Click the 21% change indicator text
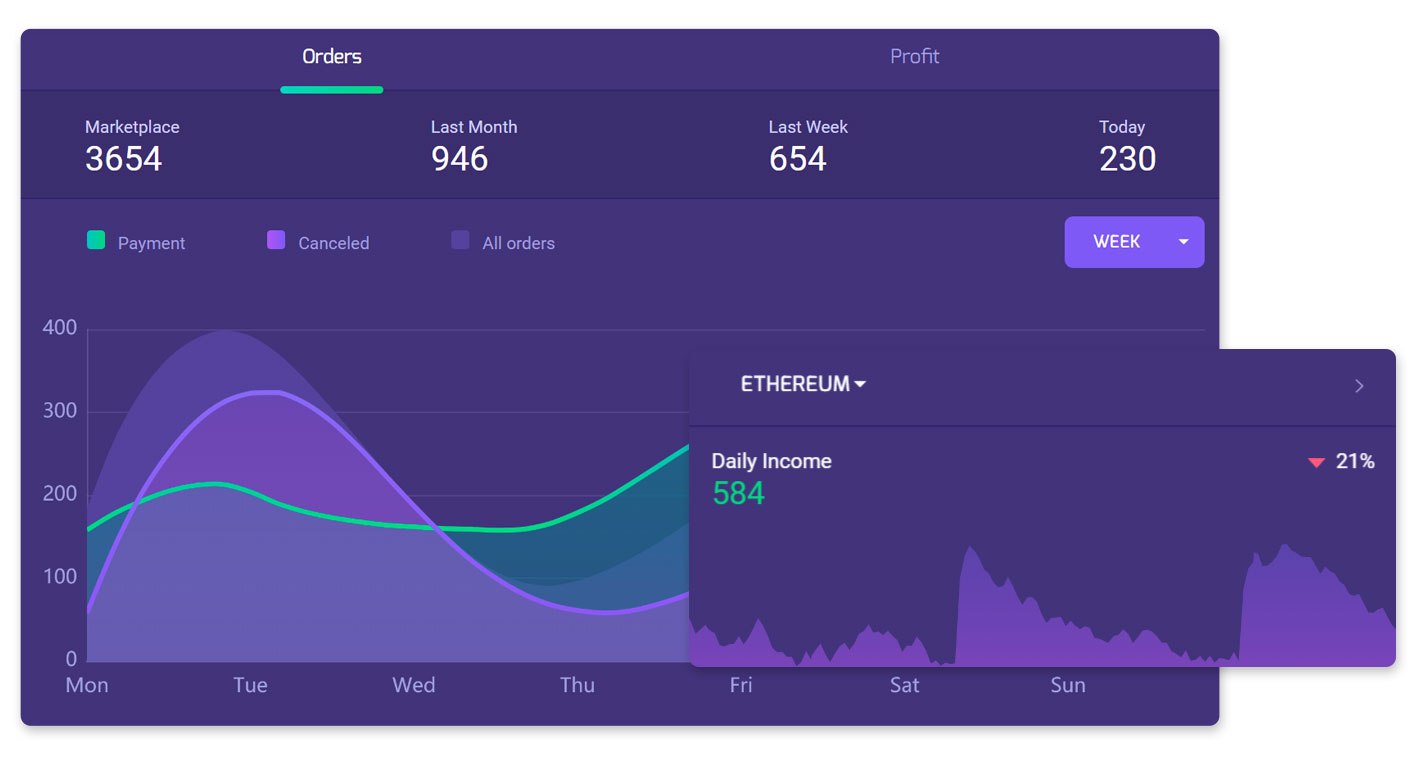 click(1355, 461)
